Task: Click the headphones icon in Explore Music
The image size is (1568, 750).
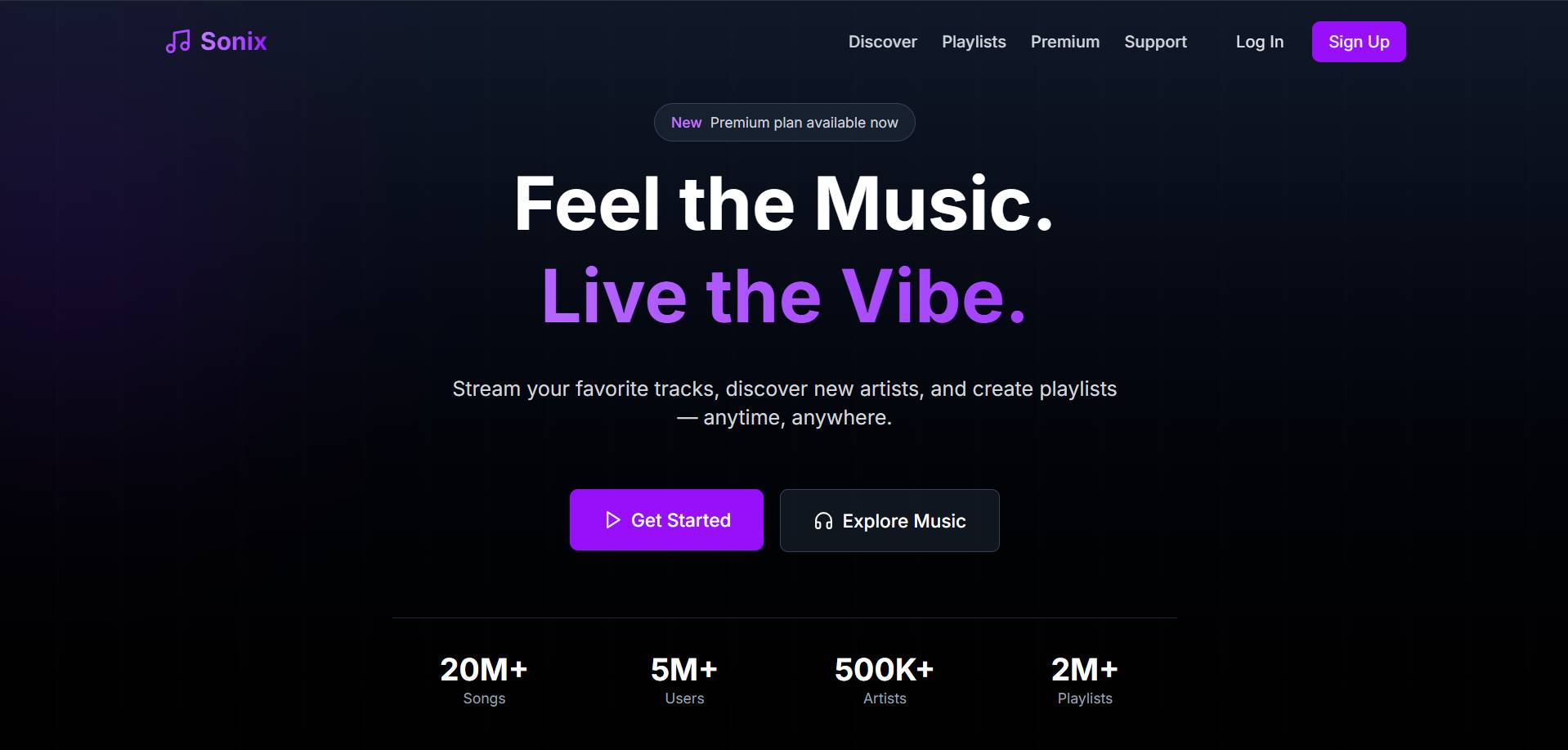Action: click(x=823, y=521)
